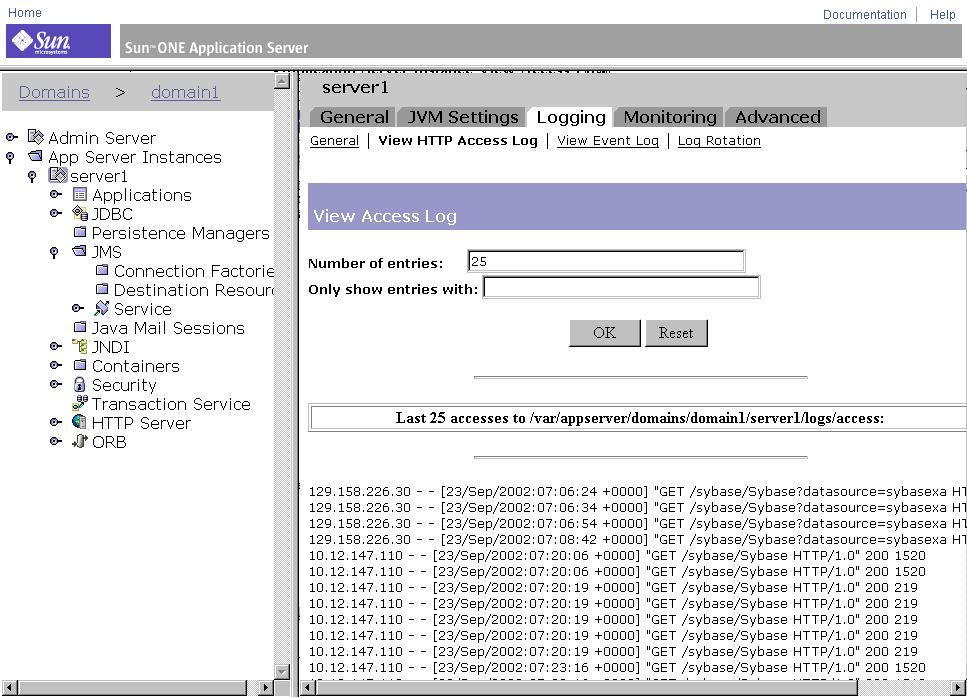Screen dimensions: 967x698
Task: Expand the Service node under JMS
Action: (78, 308)
